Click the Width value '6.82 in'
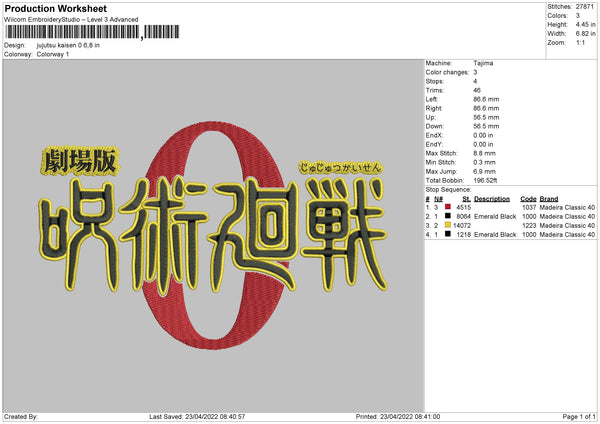The image size is (600, 424). click(585, 34)
